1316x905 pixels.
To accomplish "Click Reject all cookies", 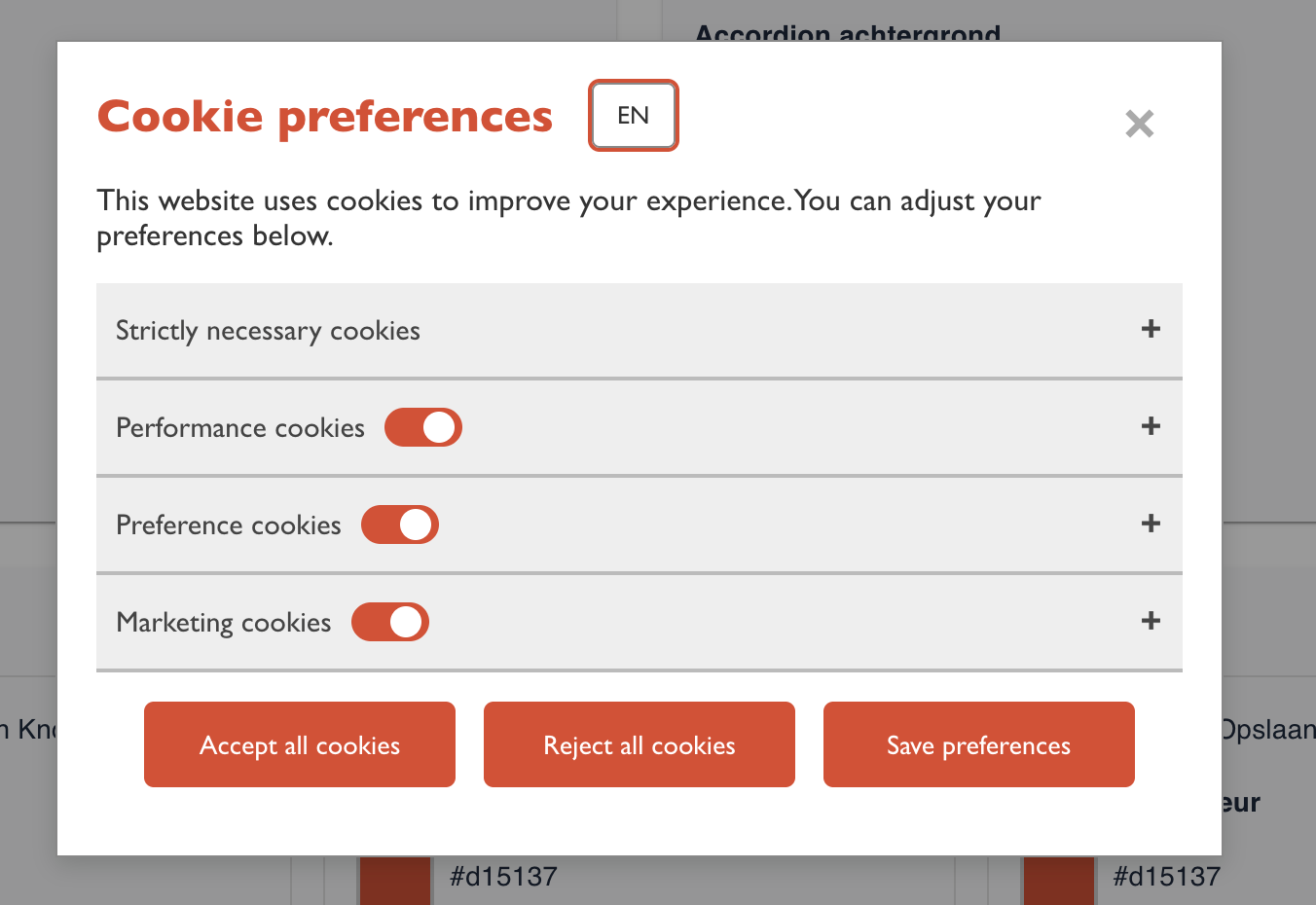I will coord(639,744).
